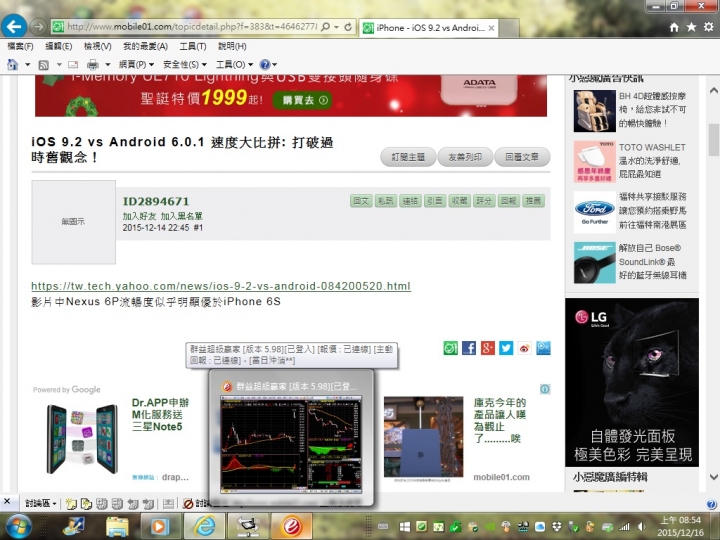The image size is (720, 540).
Task: Click the green 引言 button
Action: (x=434, y=201)
